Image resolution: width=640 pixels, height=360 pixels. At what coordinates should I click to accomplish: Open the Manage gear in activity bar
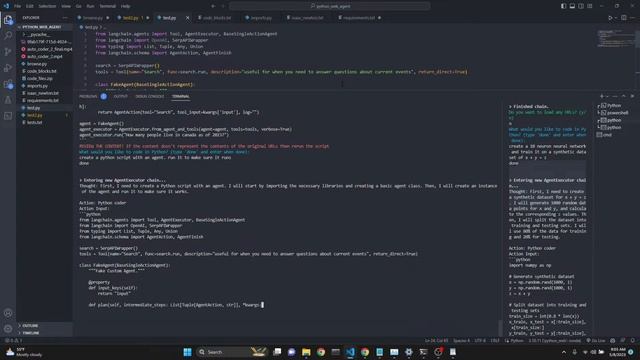[x=8, y=329]
